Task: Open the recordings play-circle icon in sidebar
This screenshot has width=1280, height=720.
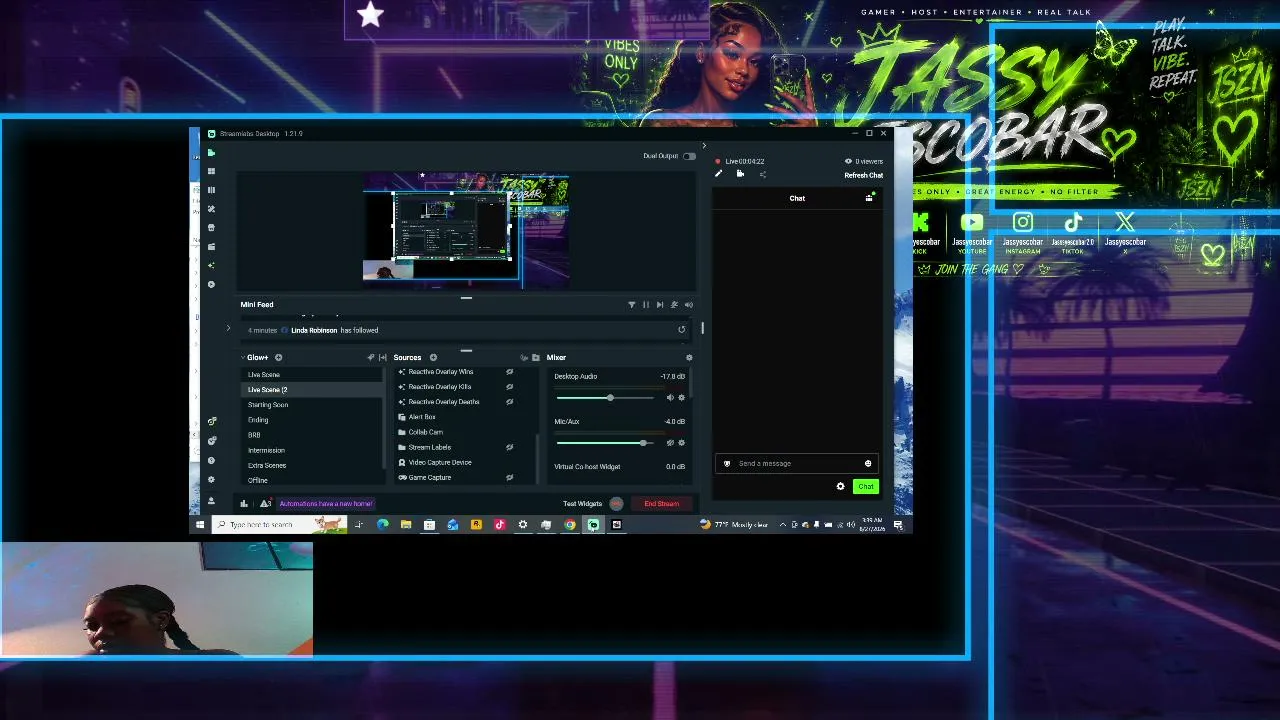Action: (211, 284)
